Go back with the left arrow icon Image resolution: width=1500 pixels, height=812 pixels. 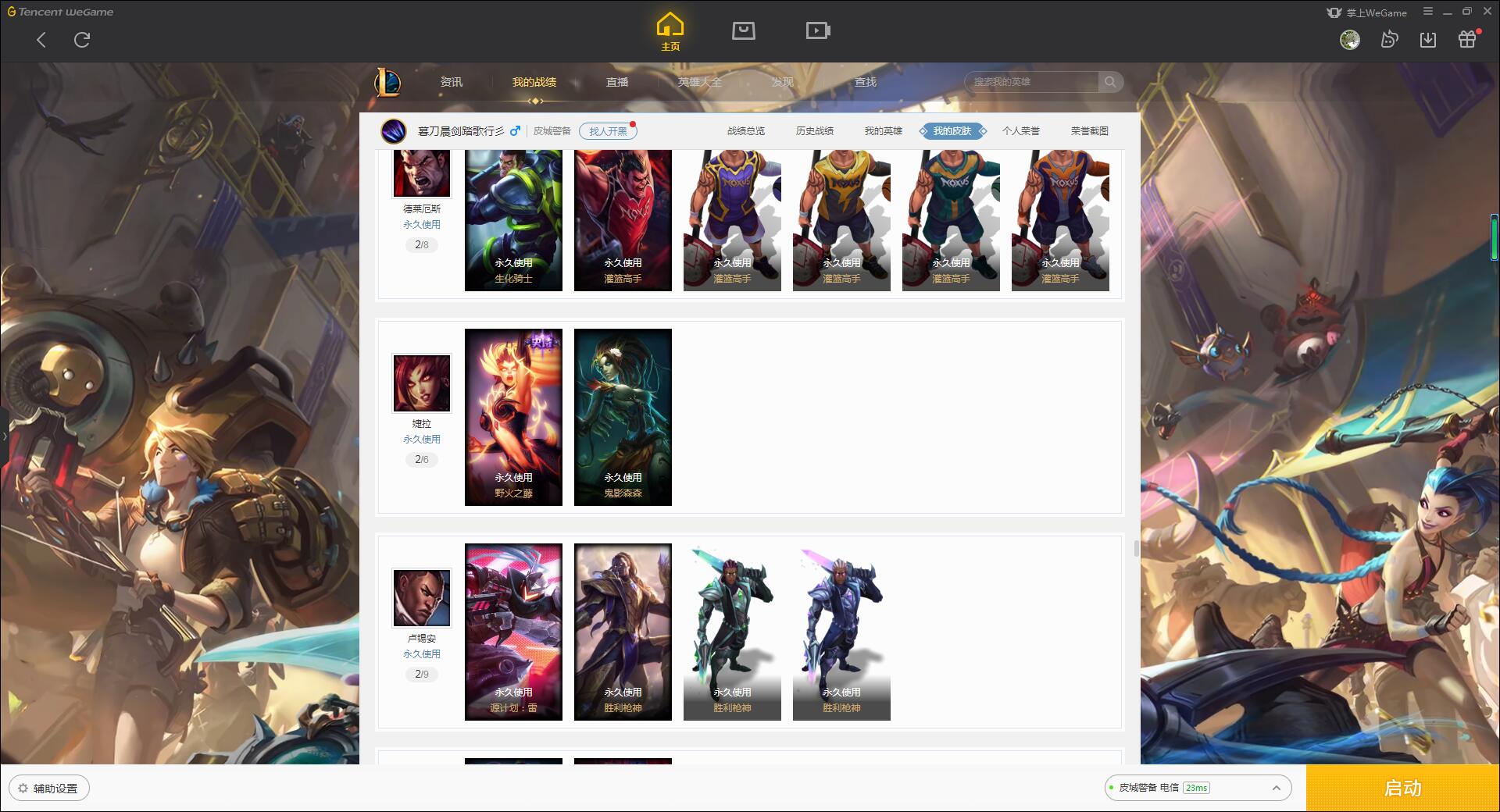pyautogui.click(x=41, y=40)
